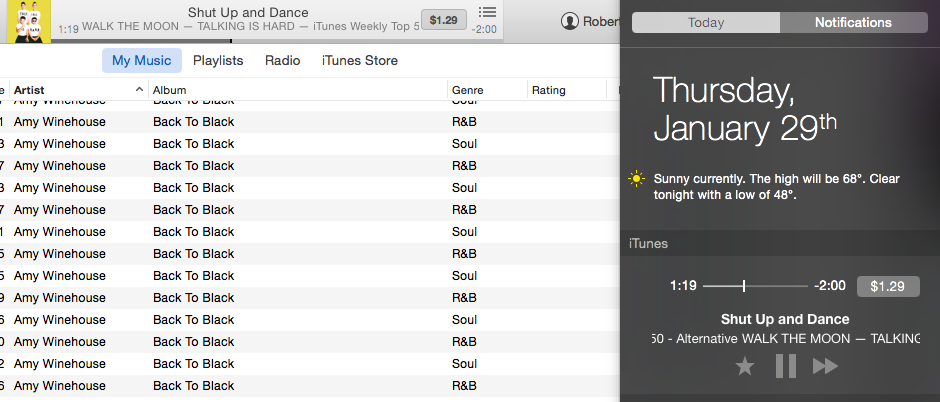Screen dimensions: 940x402
Task: Click the song title in iTunes now-playing header
Action: 248,12
